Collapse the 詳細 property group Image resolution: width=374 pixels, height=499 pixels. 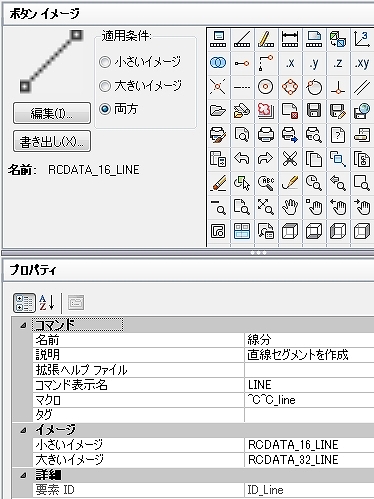[x=23, y=475]
